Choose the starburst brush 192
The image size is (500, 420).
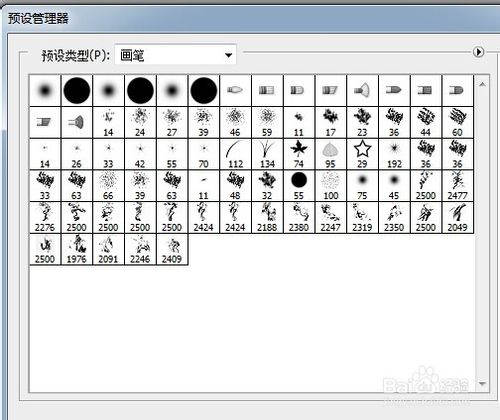coord(394,154)
